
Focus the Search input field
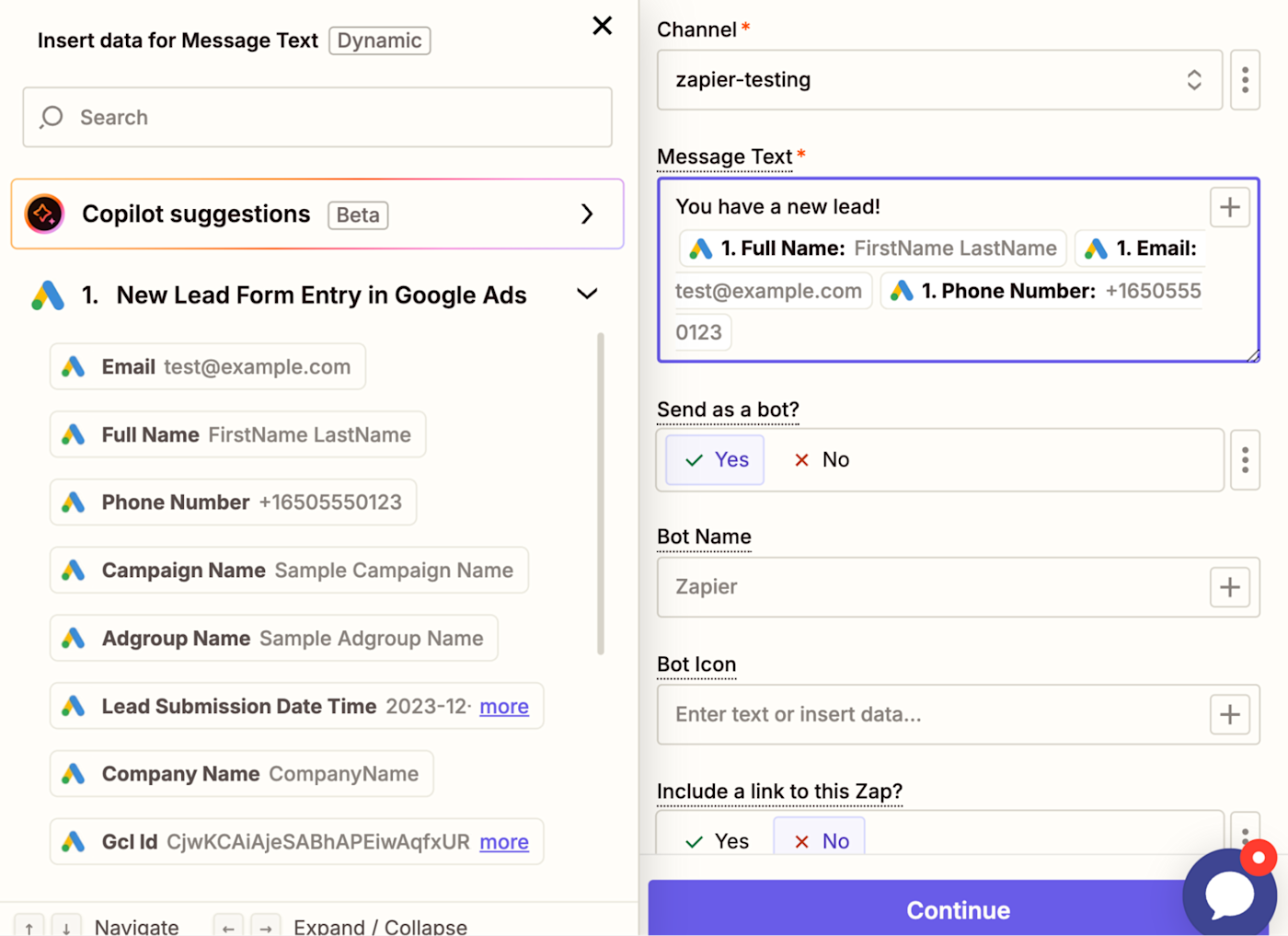pos(317,117)
